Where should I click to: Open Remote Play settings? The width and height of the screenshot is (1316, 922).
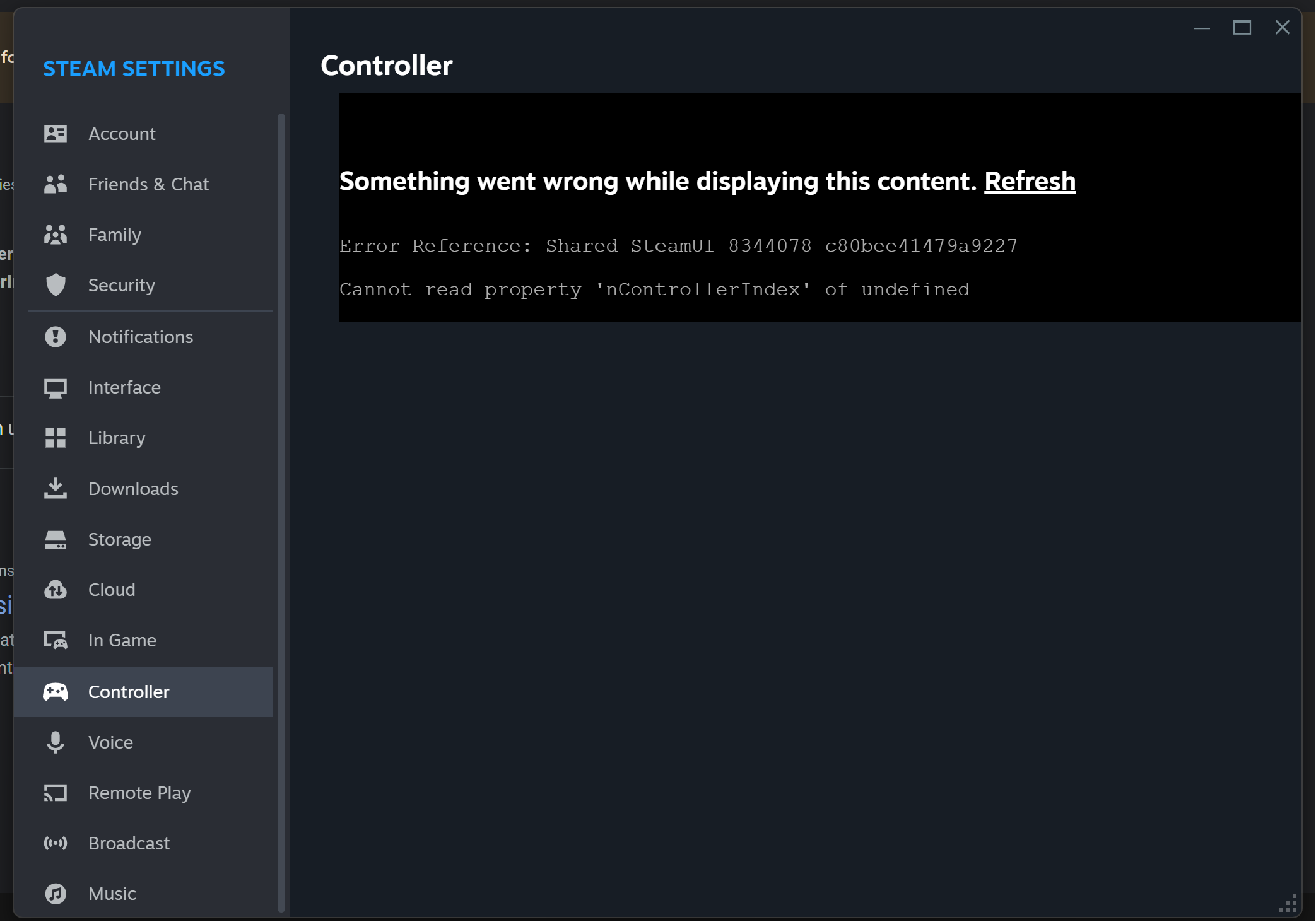click(139, 793)
